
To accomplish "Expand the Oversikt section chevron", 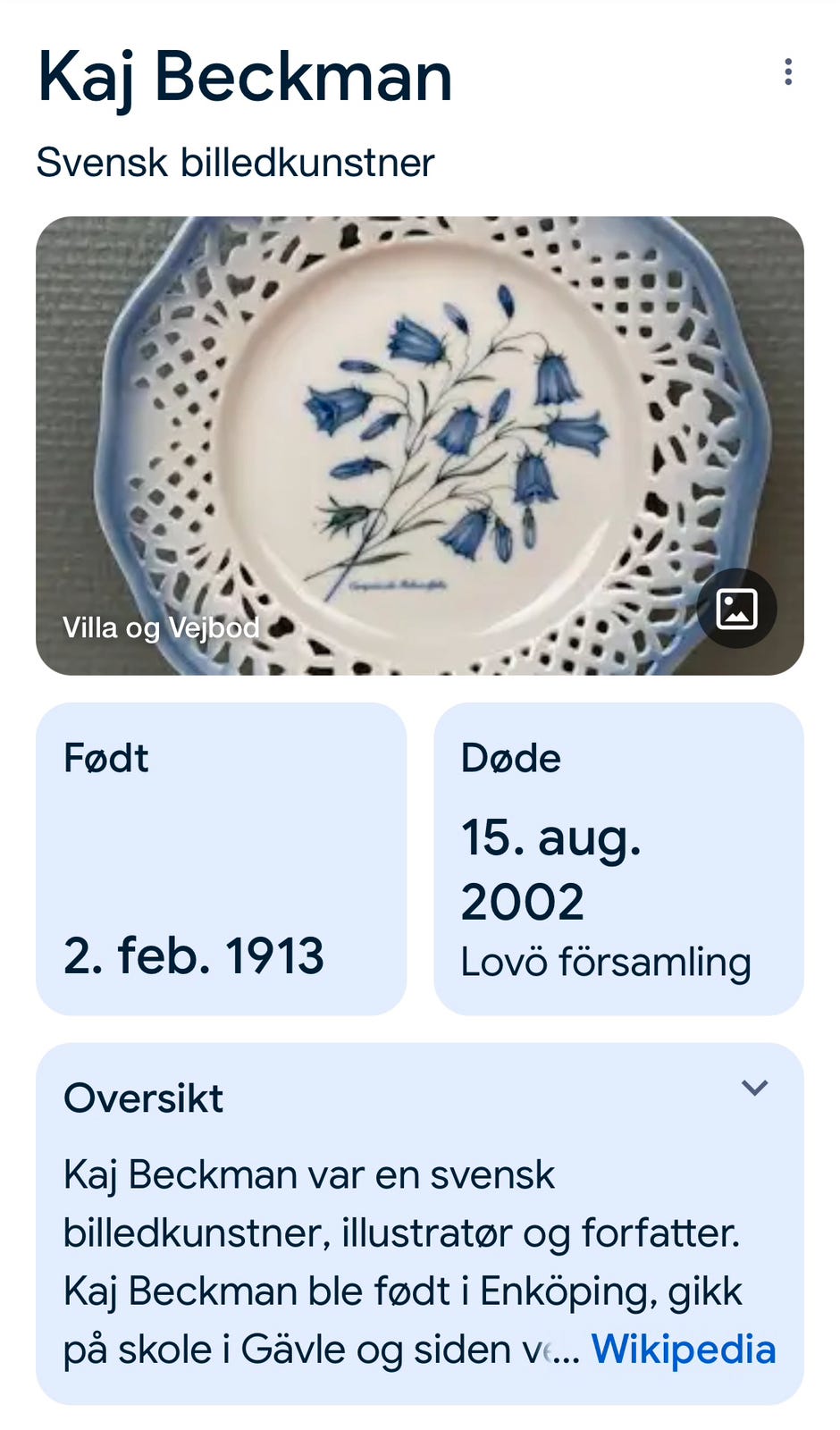I will (755, 1088).
